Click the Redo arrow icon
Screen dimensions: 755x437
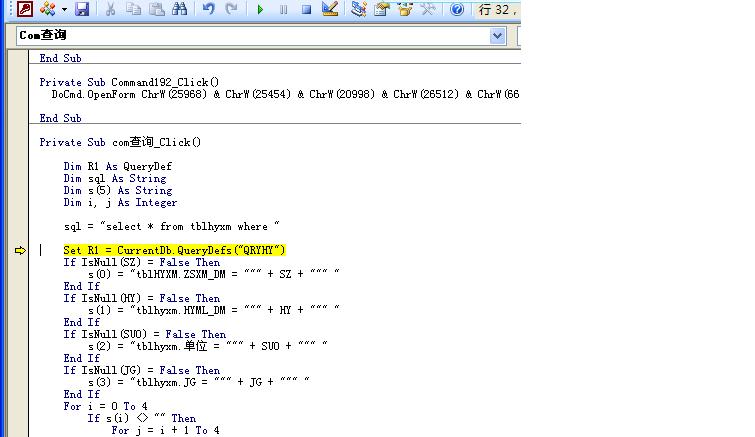coord(232,9)
